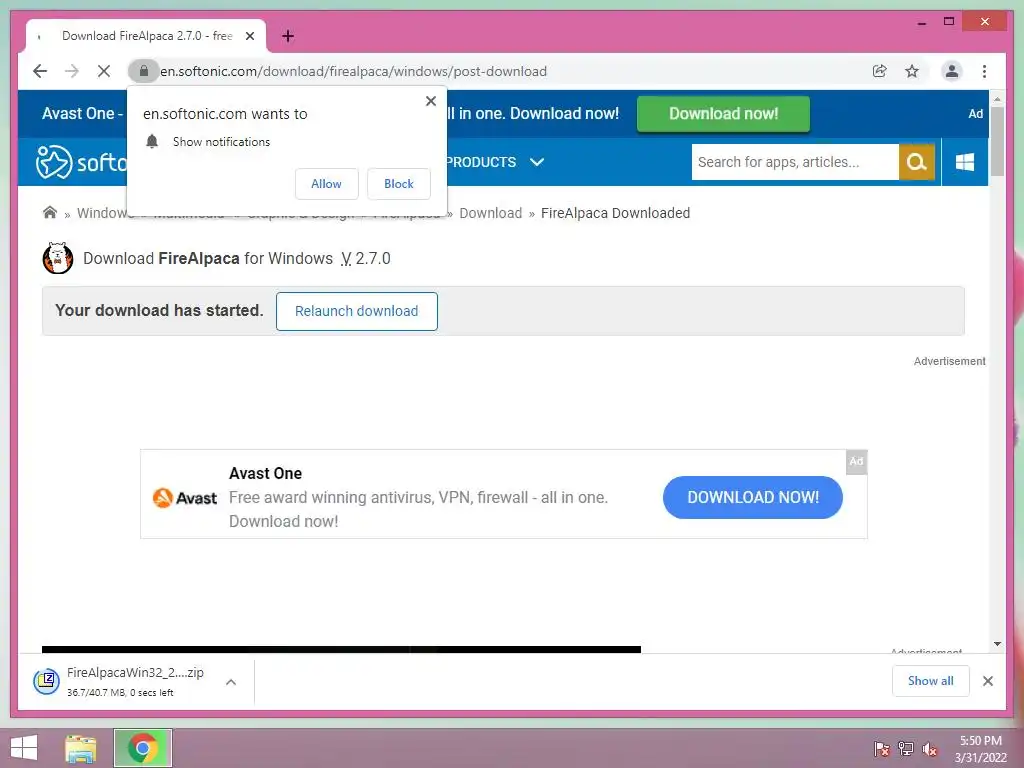1024x768 pixels.
Task: Click the forward navigation arrow
Action: [x=72, y=71]
